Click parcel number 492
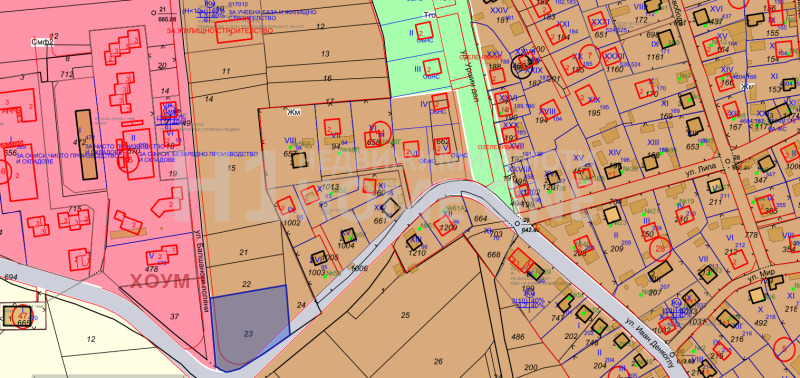The width and height of the screenshot is (800, 378). (x=761, y=322)
